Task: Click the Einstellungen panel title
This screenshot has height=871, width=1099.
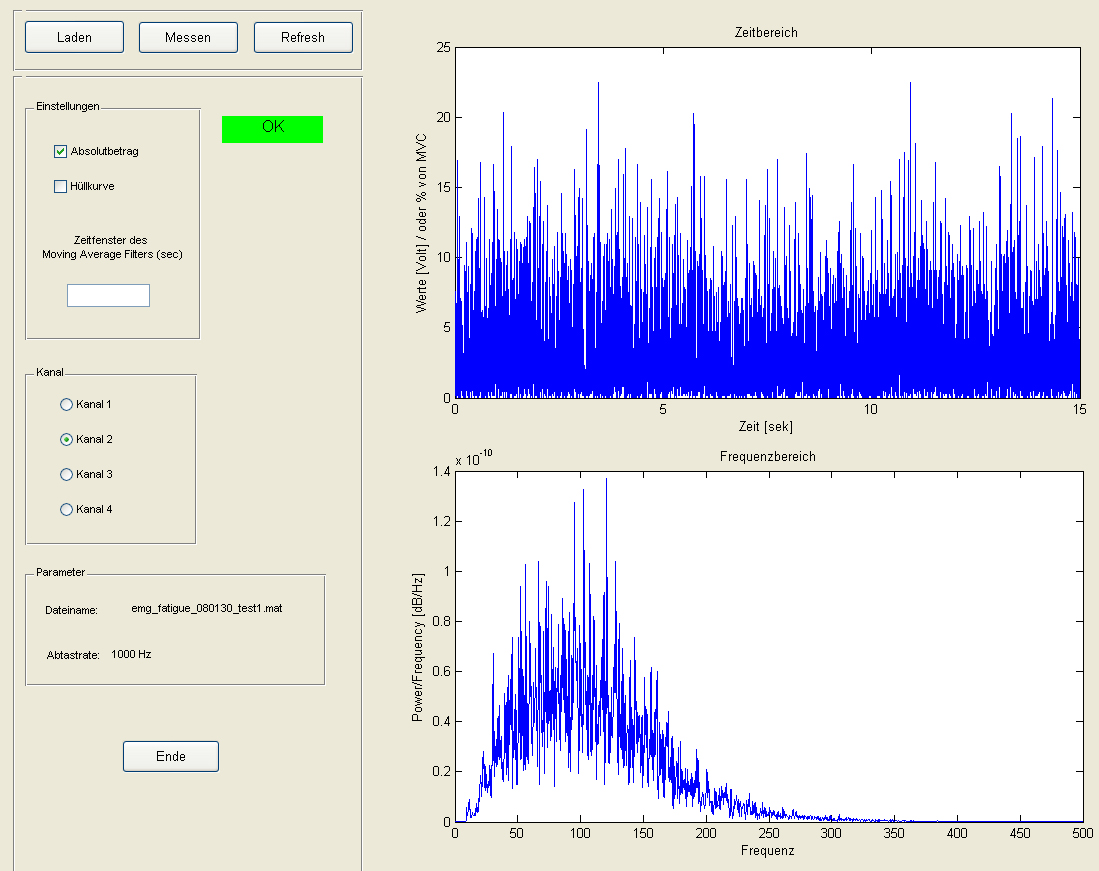Action: coord(68,107)
